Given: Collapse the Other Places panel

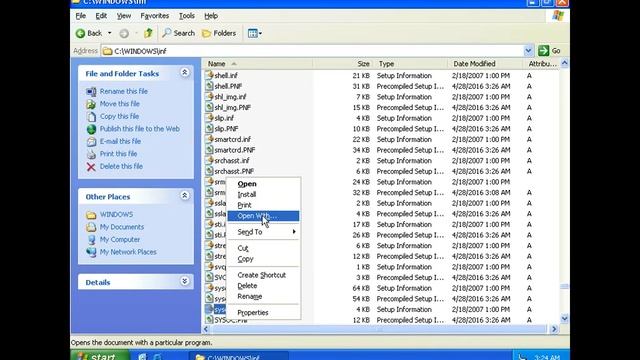Looking at the screenshot, I should pos(184,196).
